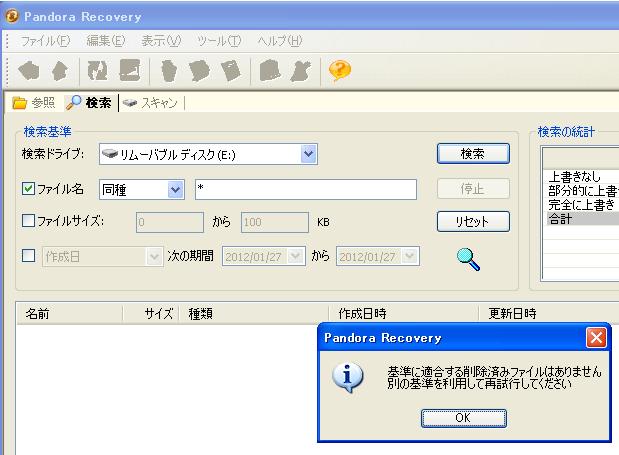Click the minimum file size field
The width and height of the screenshot is (619, 455).
[170, 222]
